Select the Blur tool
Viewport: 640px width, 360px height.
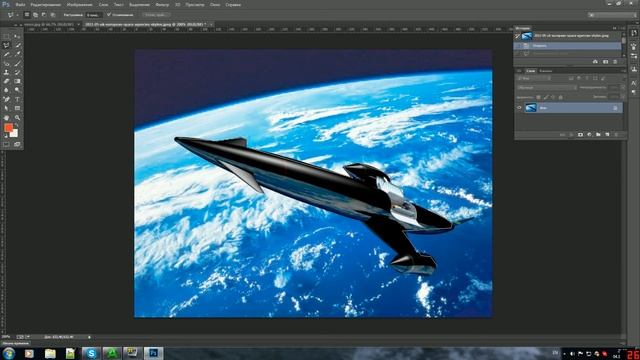[6, 90]
